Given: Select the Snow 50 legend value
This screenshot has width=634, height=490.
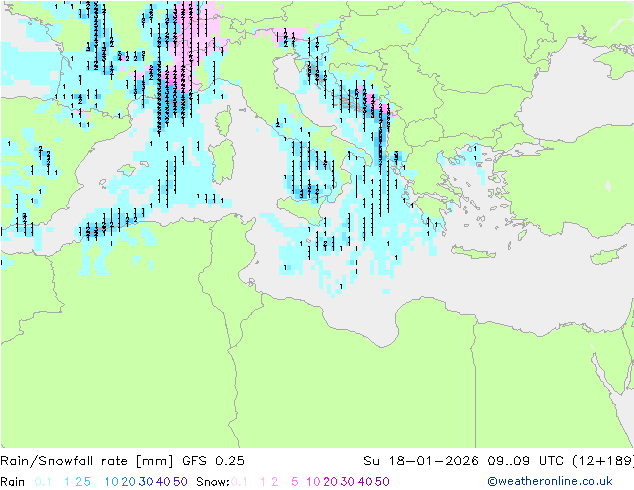Looking at the screenshot, I should click(382, 482).
